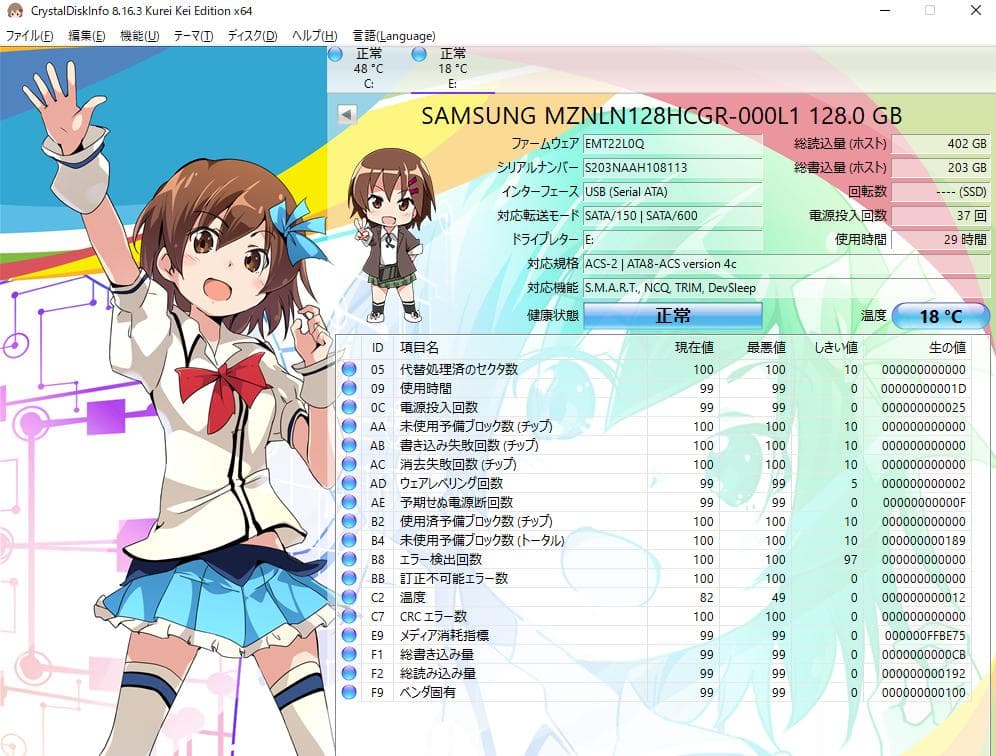Click the disk title SAMSUNG MZNLN128HCGR-000L1 128.0 GB

click(x=661, y=116)
